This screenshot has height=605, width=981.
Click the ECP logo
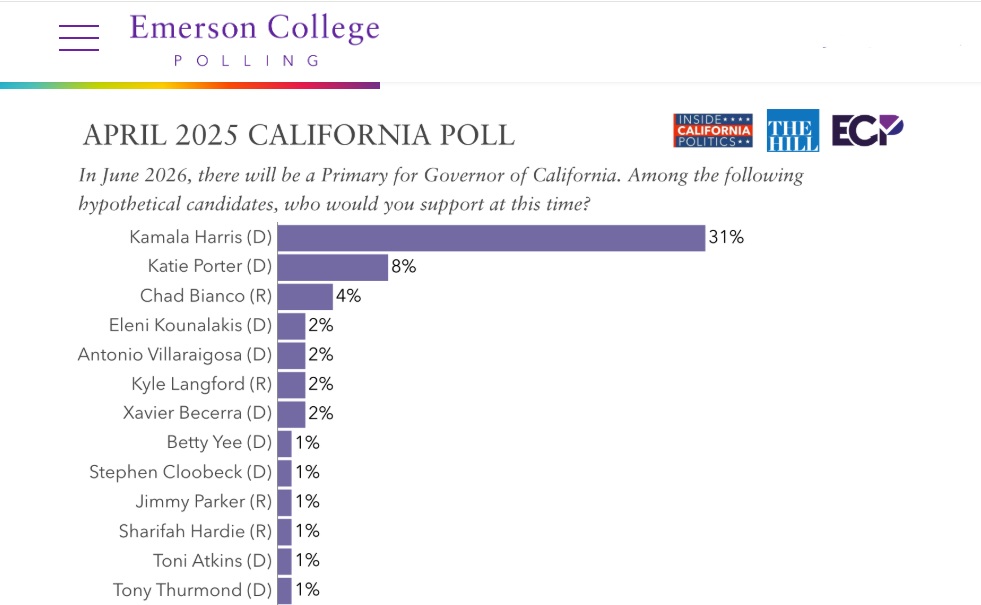[x=867, y=130]
